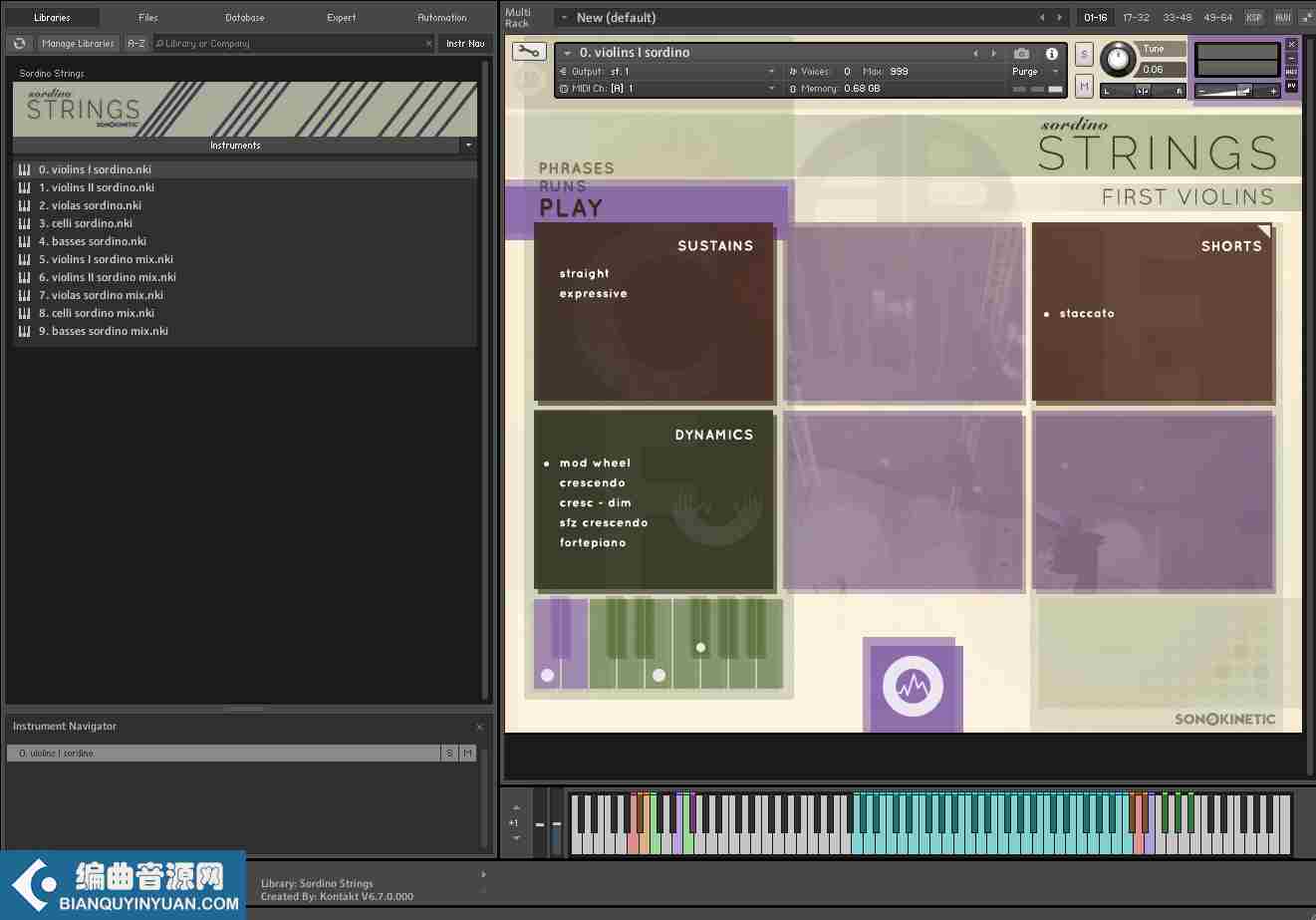This screenshot has height=920, width=1316.
Task: Shift keyboard octave up arrow
Action: pos(516,807)
